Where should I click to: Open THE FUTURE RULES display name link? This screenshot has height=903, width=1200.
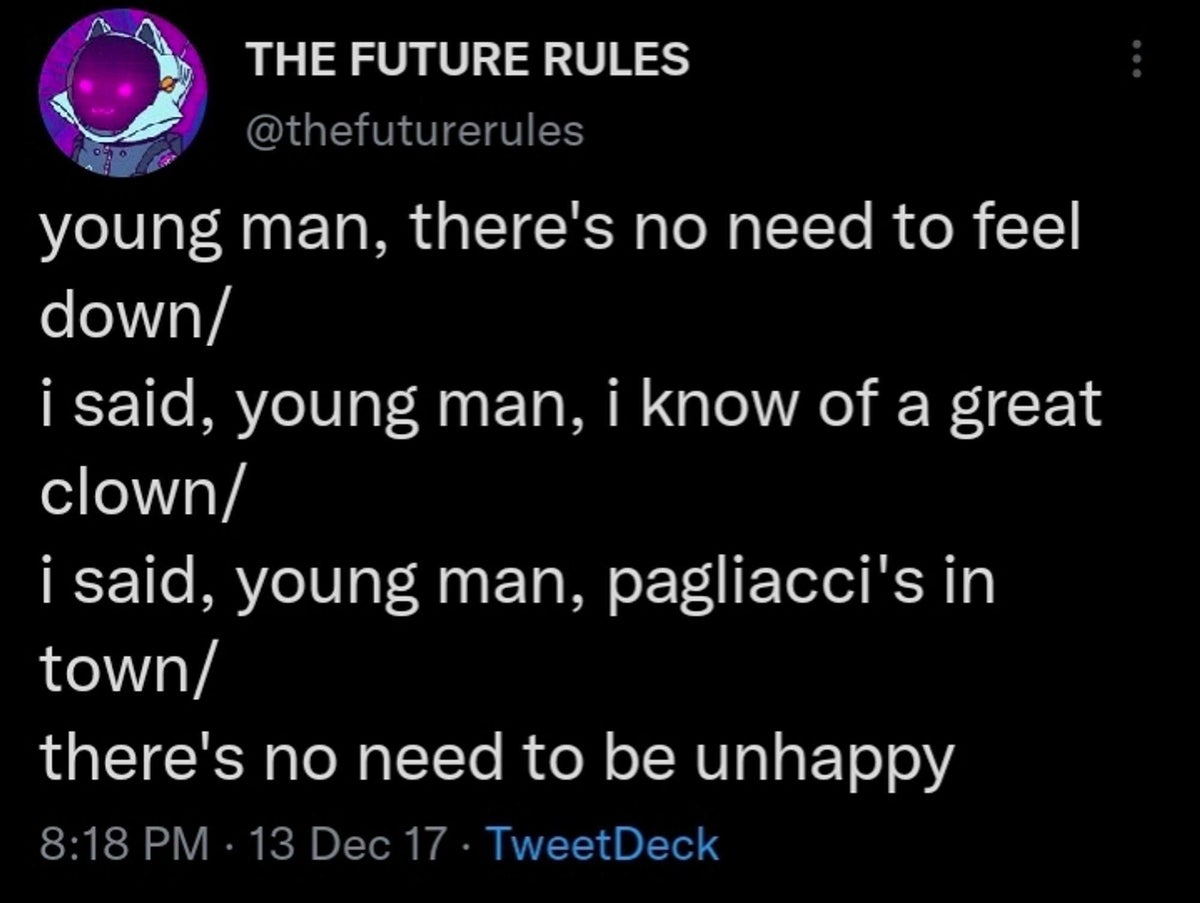coord(468,61)
